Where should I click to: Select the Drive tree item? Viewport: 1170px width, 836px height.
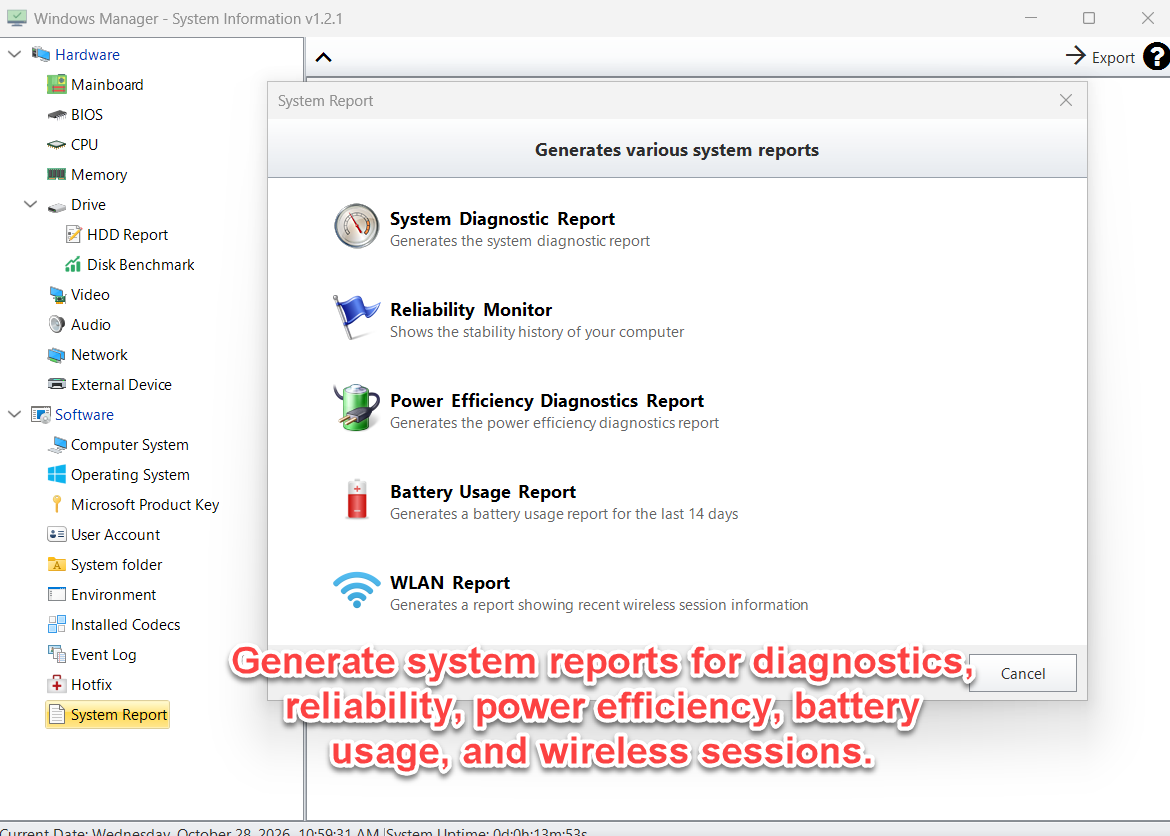tap(88, 205)
